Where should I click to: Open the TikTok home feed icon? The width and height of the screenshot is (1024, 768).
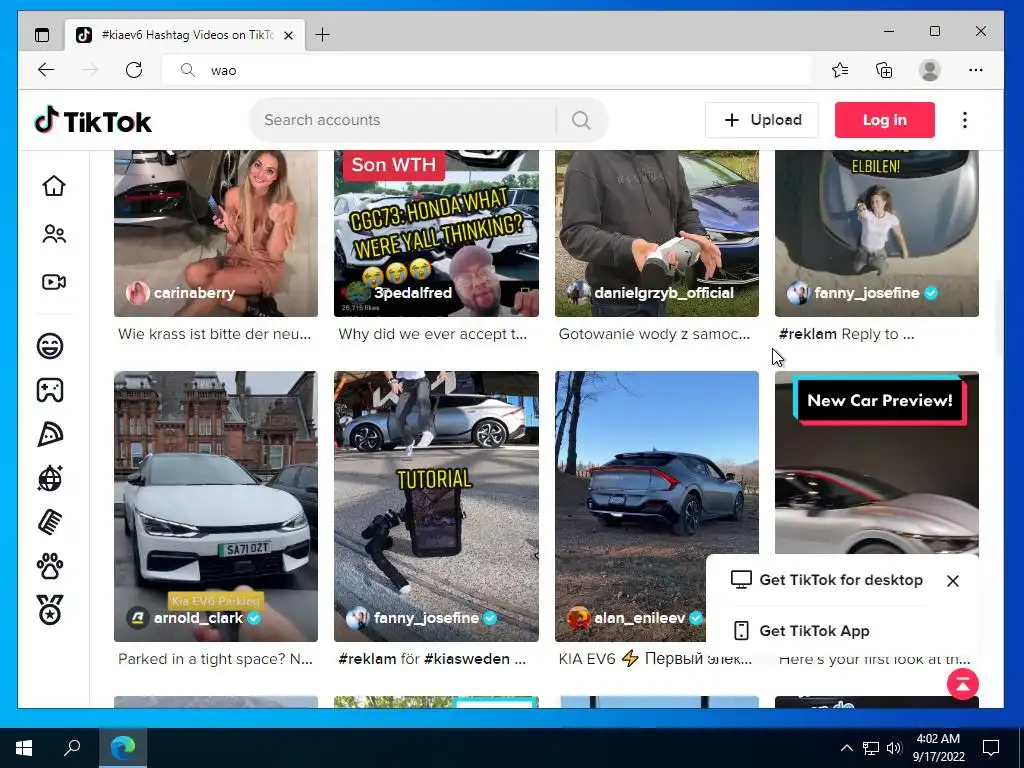[x=54, y=186]
